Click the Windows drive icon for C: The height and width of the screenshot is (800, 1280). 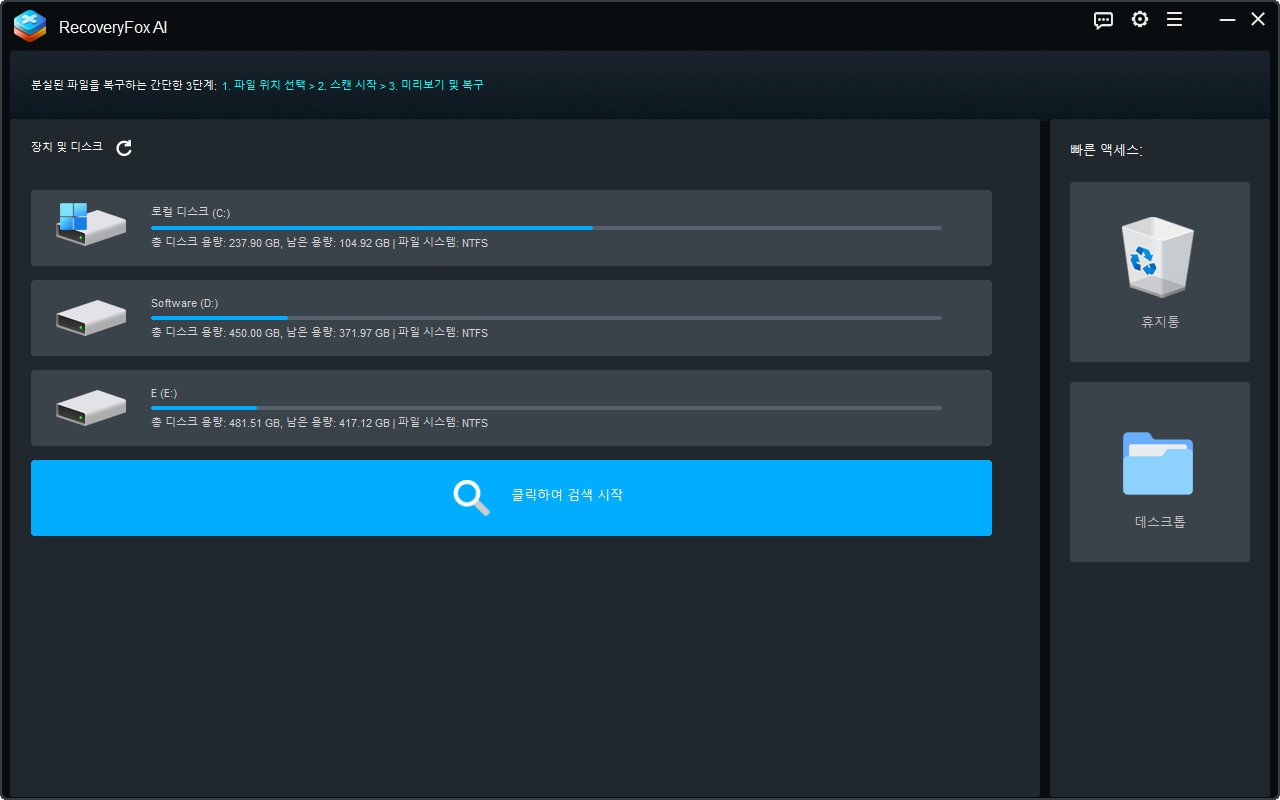[x=90, y=225]
